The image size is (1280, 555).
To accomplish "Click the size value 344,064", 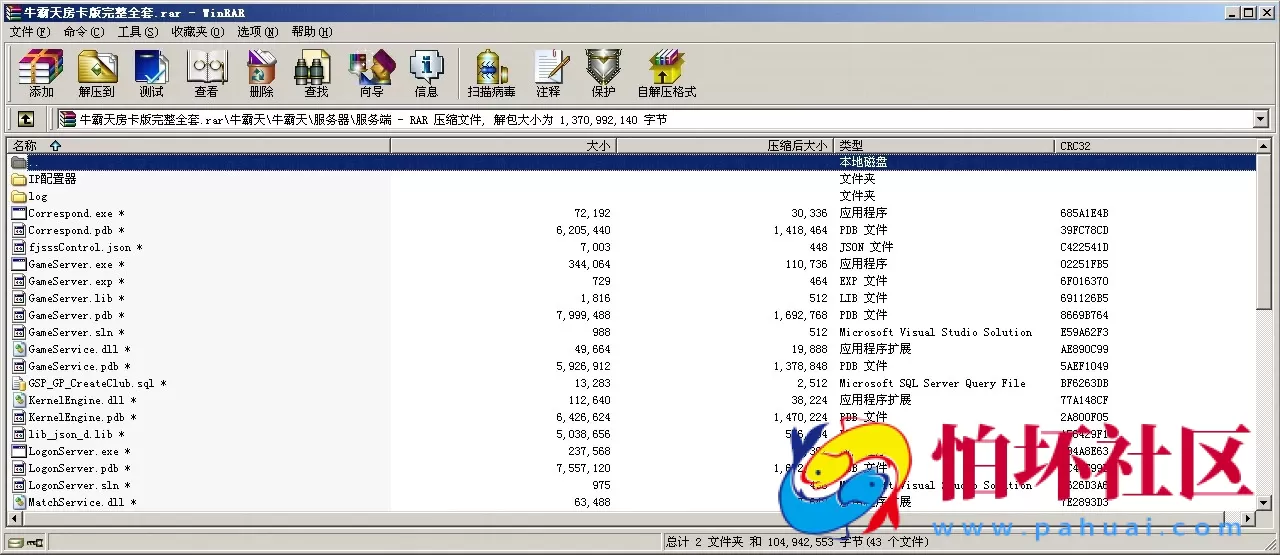I will (x=589, y=264).
